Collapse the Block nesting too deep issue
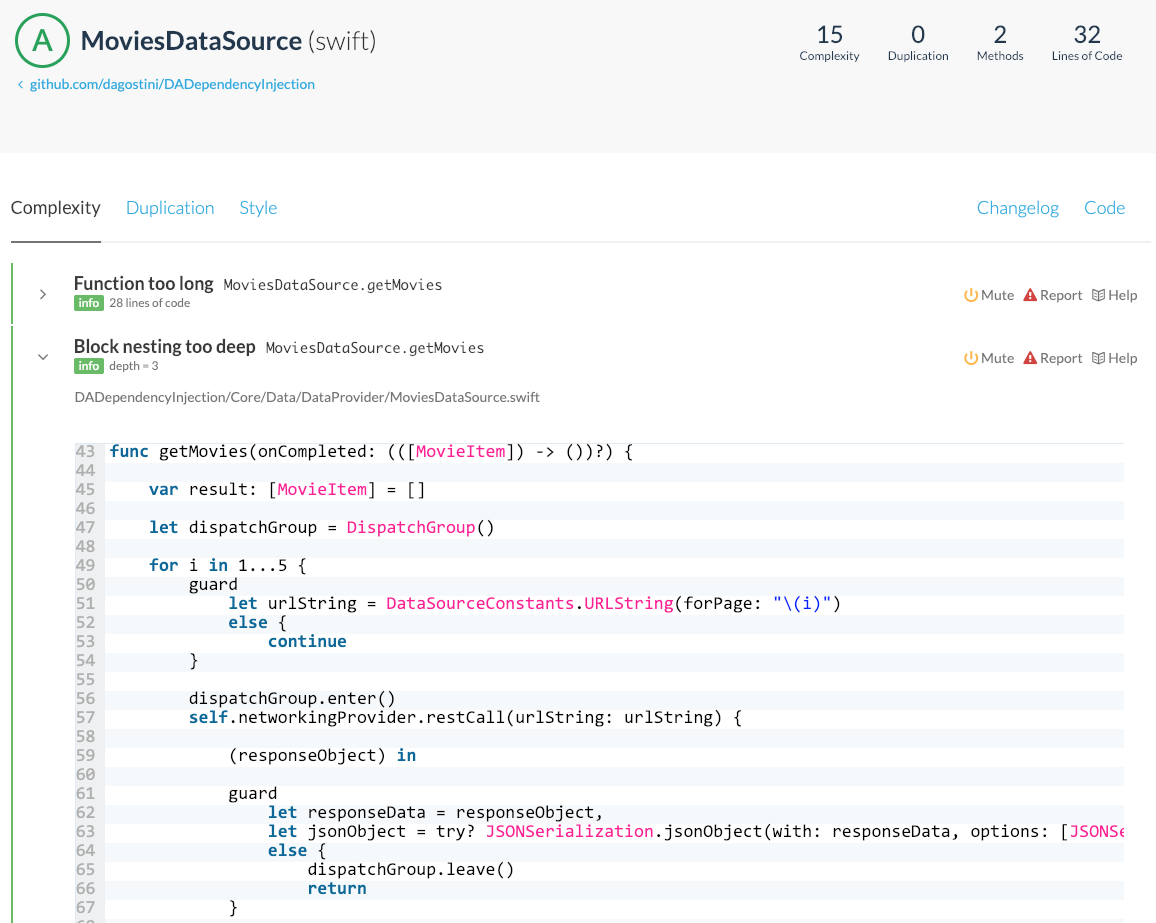Image resolution: width=1156 pixels, height=923 pixels. pos(43,356)
